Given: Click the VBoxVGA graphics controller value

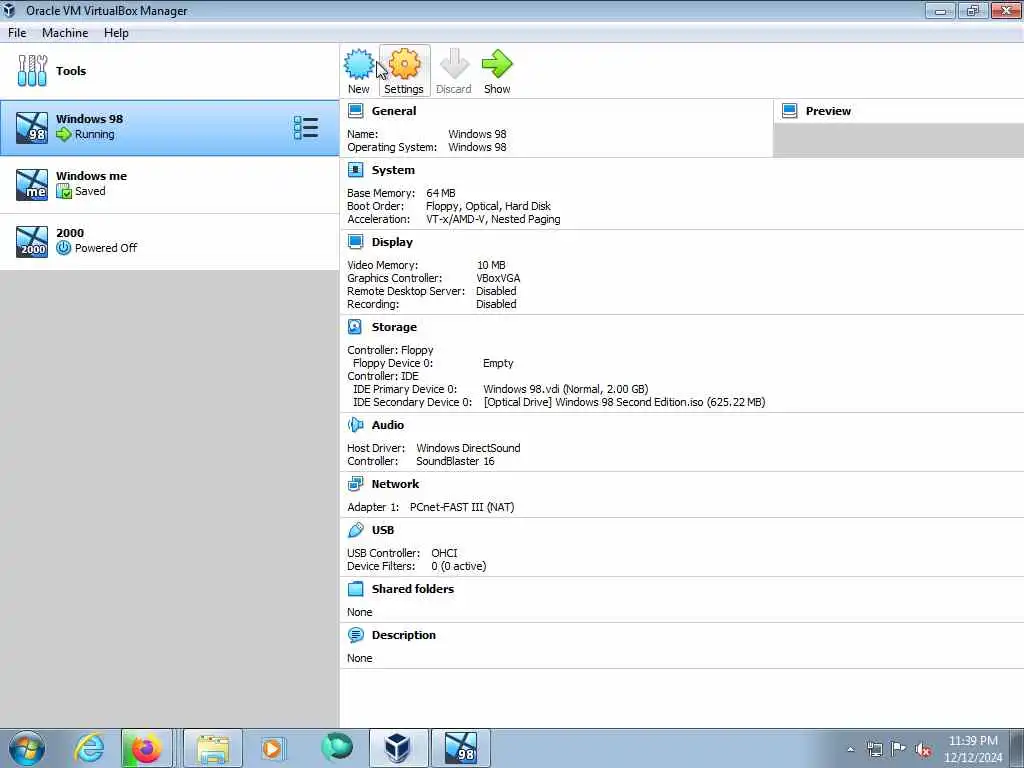Looking at the screenshot, I should [x=498, y=278].
